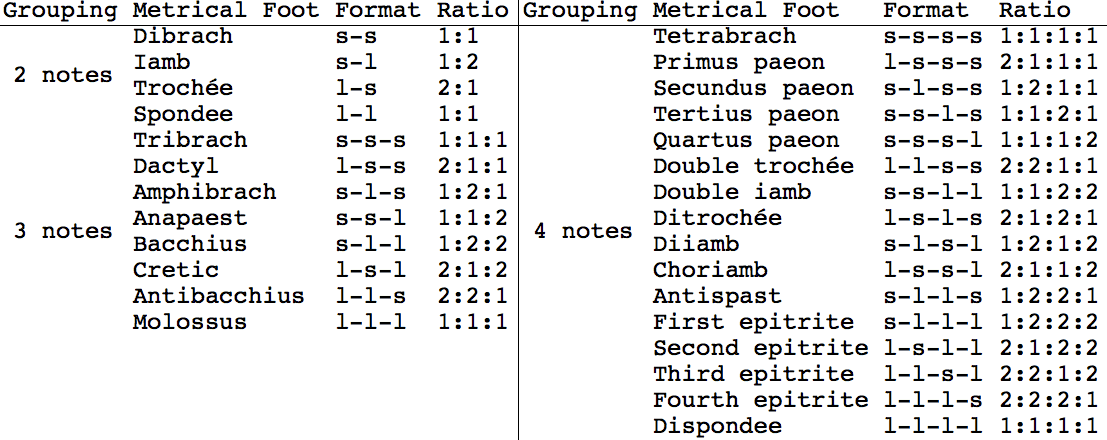Select the Fourth epitrite entry
The height and width of the screenshot is (440, 1107).
[760, 401]
